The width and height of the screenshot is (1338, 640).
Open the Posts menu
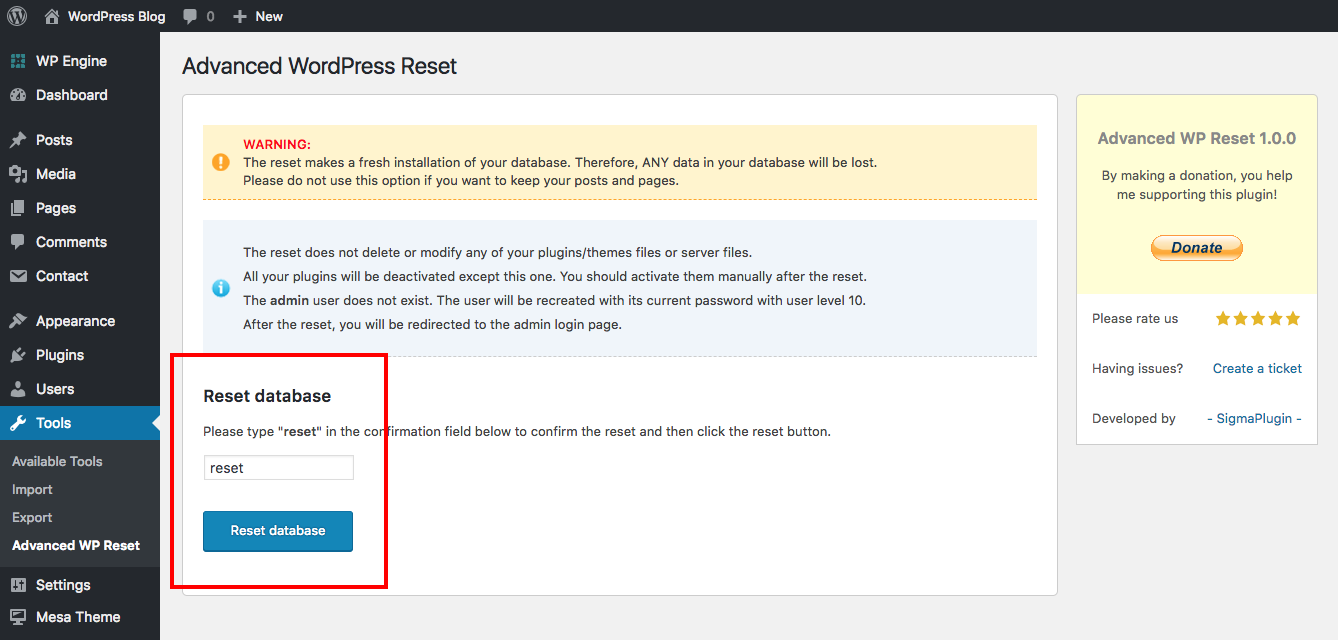(x=80, y=140)
